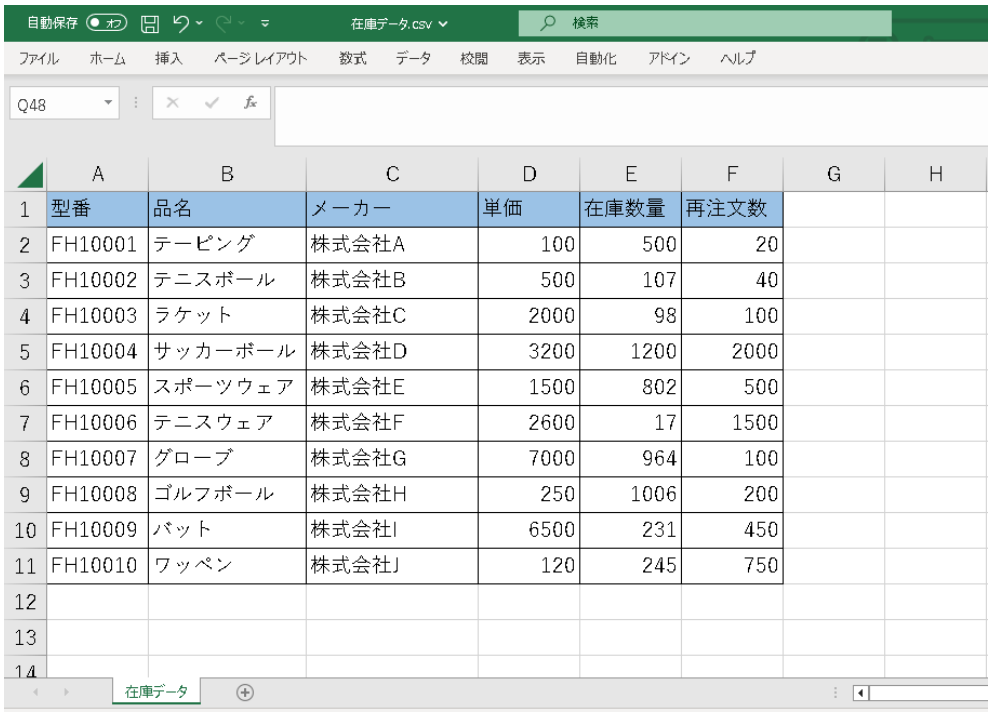Select the 在庫データ sheet tab
Image resolution: width=994 pixels, height=717 pixels.
coord(155,692)
